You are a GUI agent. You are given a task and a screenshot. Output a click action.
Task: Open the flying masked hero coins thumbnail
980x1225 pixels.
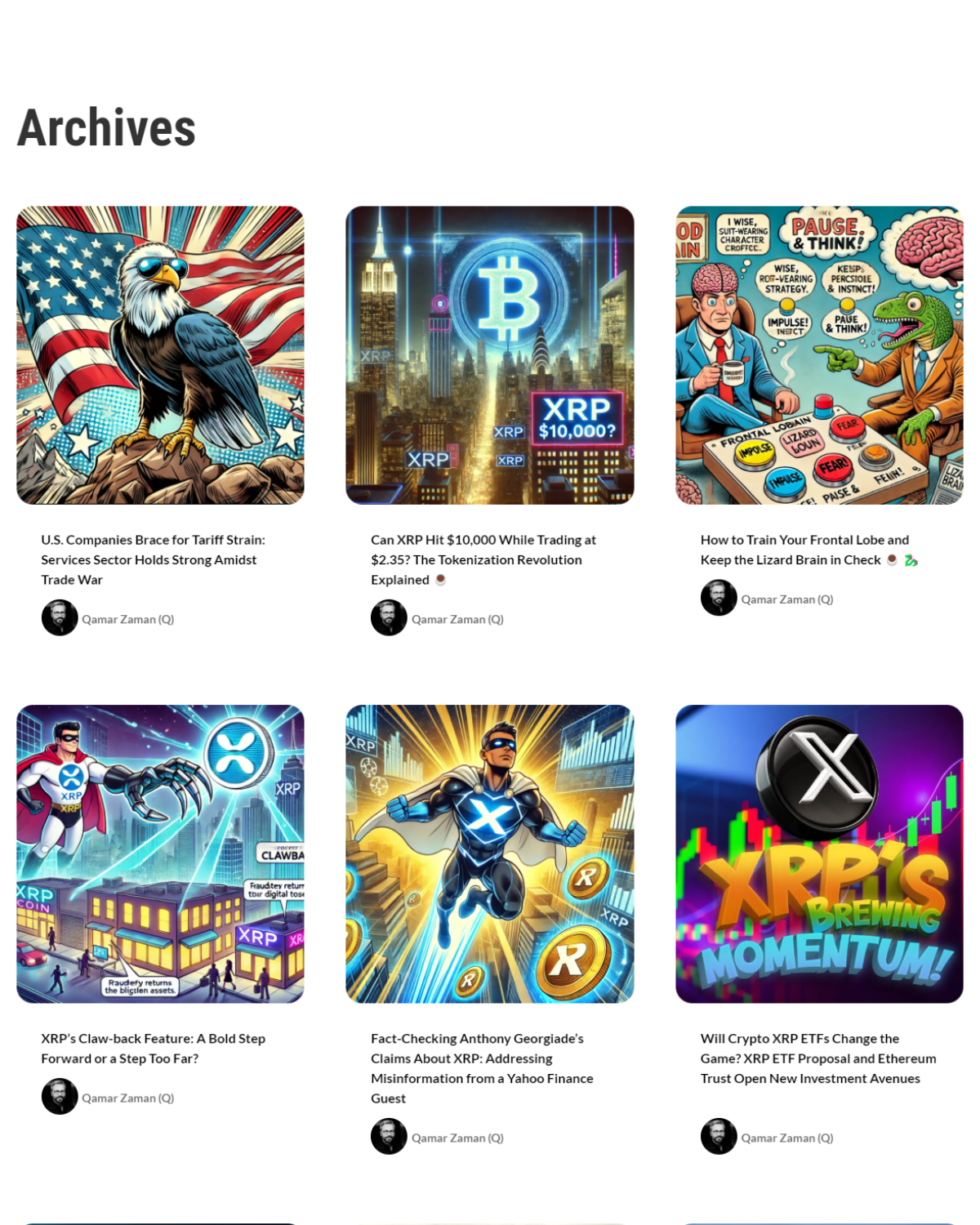click(490, 854)
